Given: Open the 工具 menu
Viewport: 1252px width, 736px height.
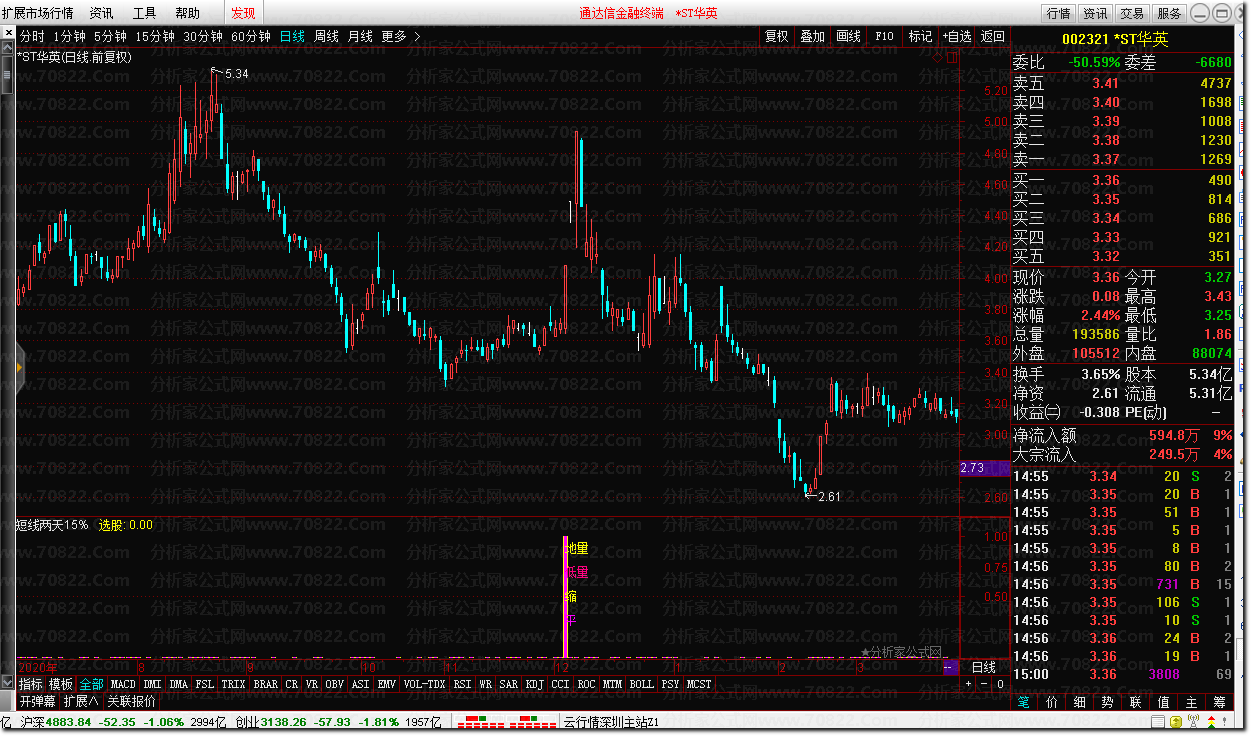Looking at the screenshot, I should (145, 13).
